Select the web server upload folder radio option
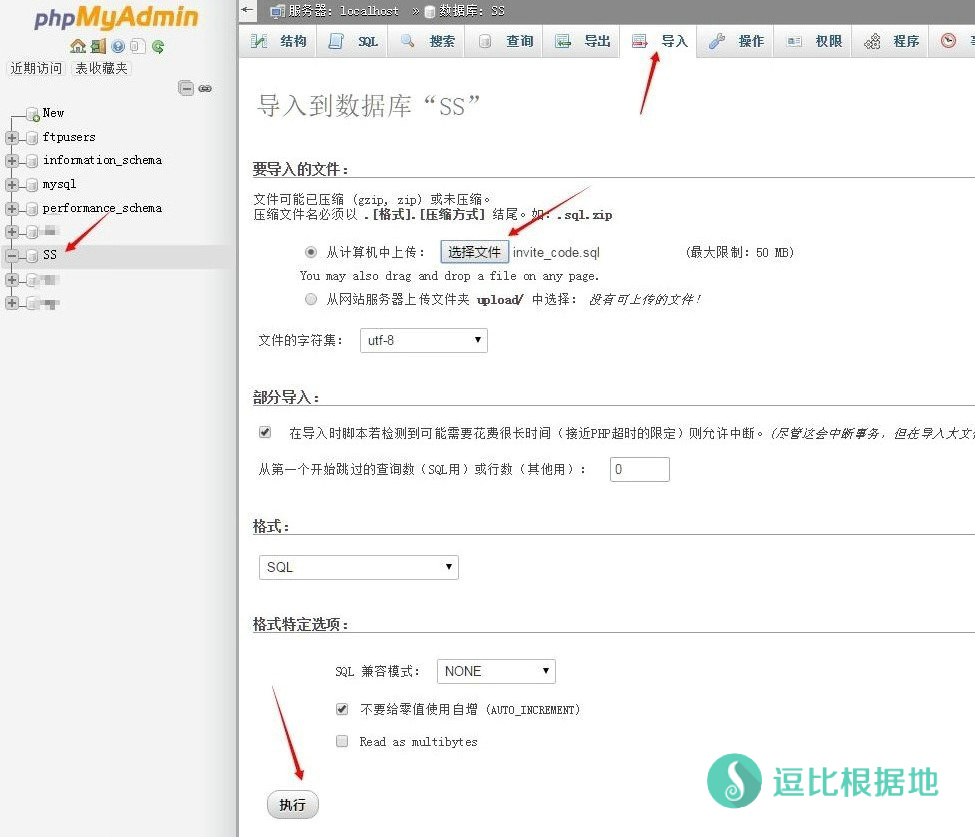The width and height of the screenshot is (975, 837). click(311, 299)
